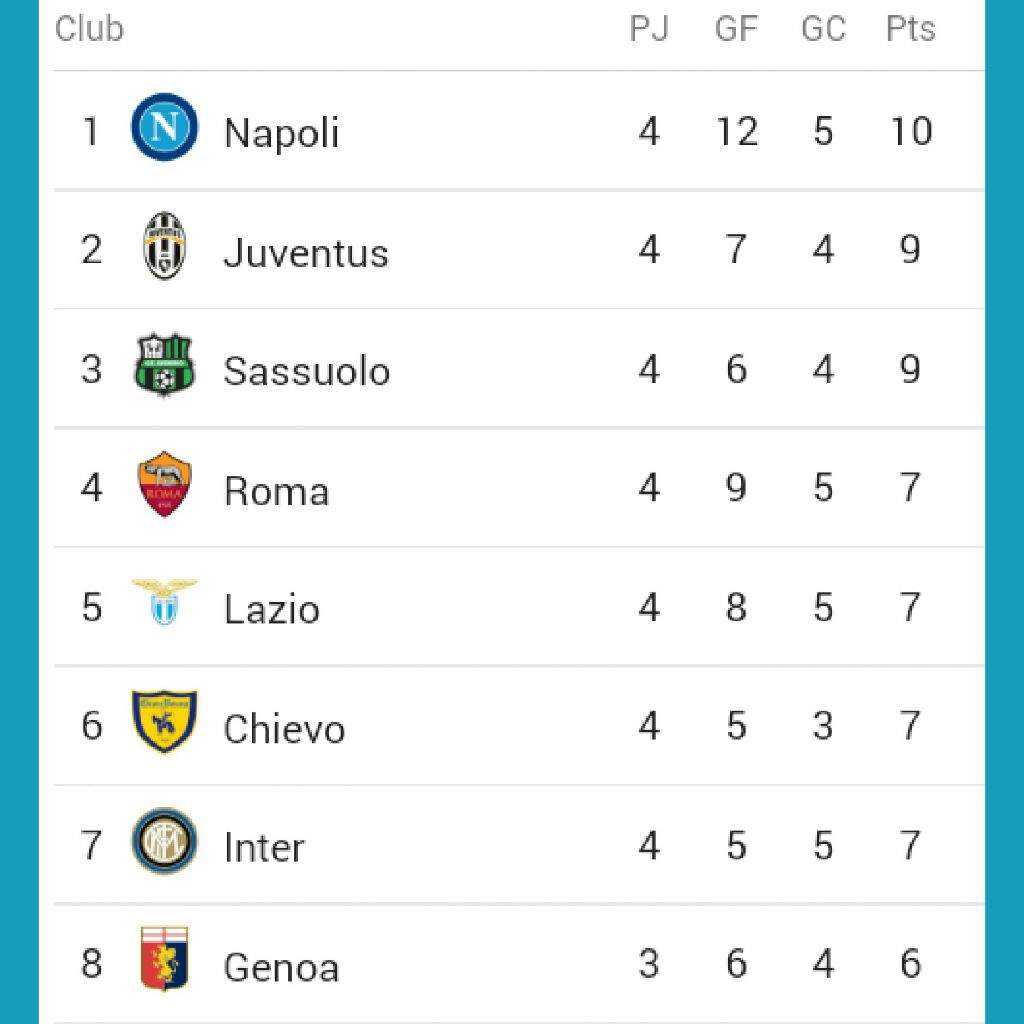Image resolution: width=1024 pixels, height=1024 pixels.
Task: Click Napoli's 10 points value
Action: [x=912, y=131]
